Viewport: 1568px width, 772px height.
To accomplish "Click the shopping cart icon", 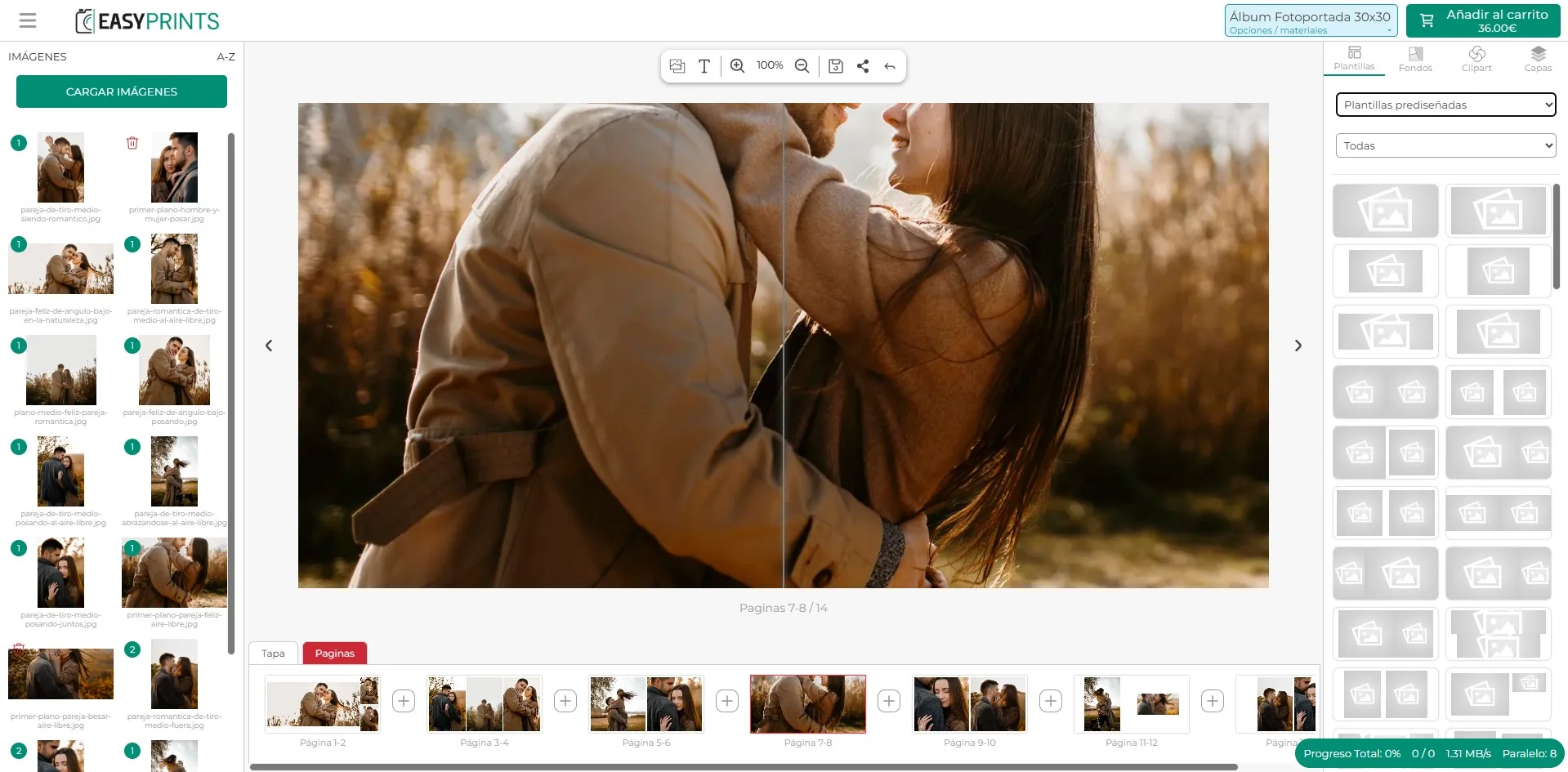I will coord(1427,21).
